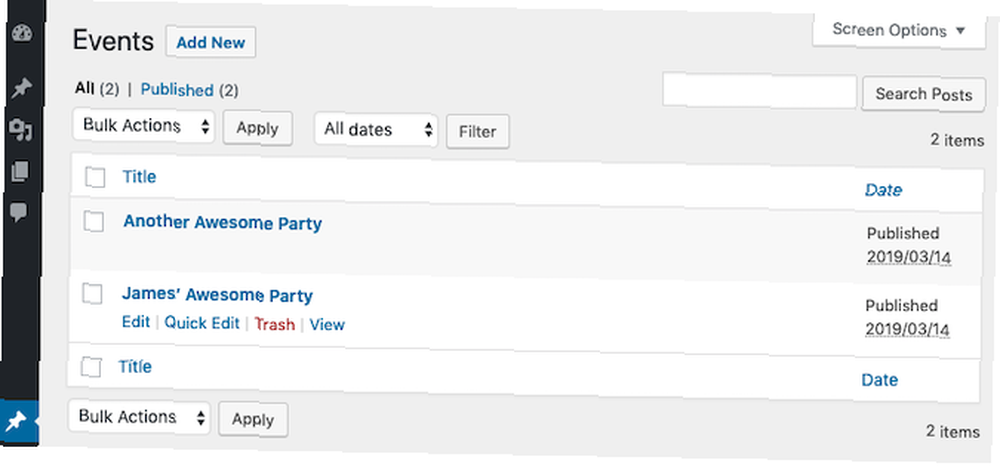
Task: Open the bottom Bulk Actions dropdown
Action: click(x=139, y=417)
